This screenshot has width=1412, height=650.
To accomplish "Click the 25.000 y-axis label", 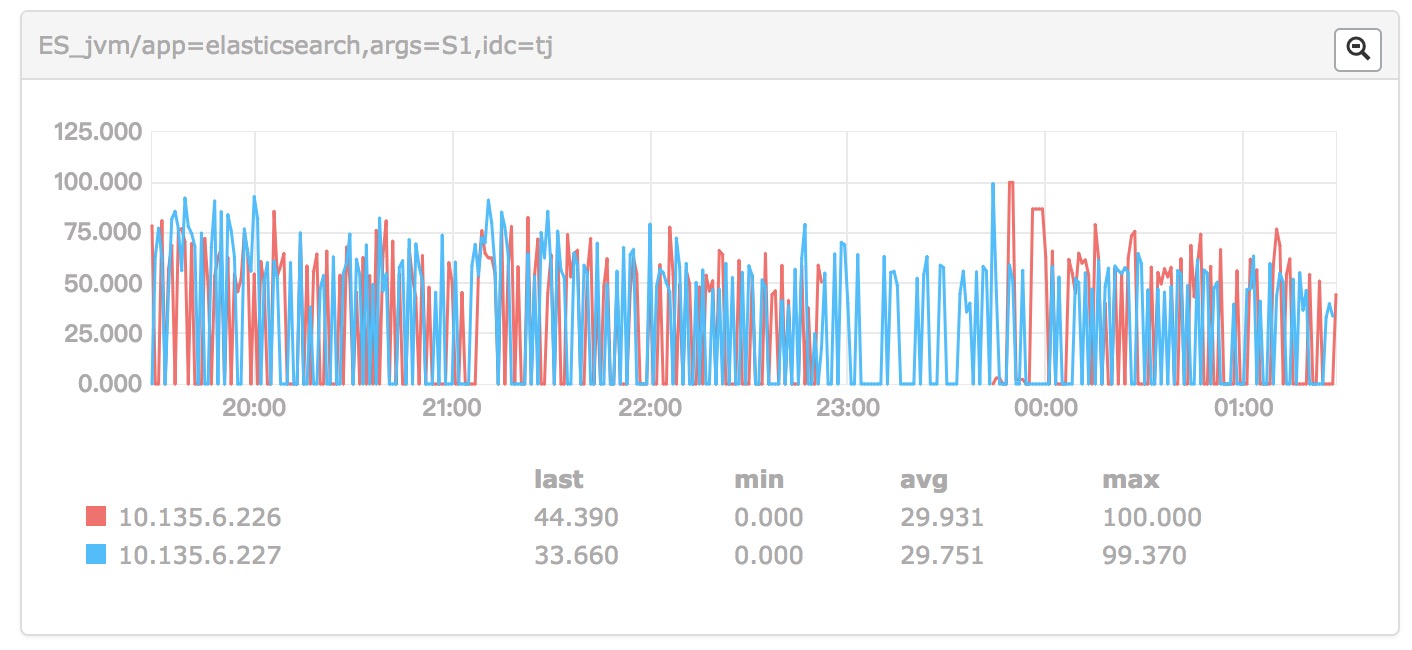I will click(103, 334).
